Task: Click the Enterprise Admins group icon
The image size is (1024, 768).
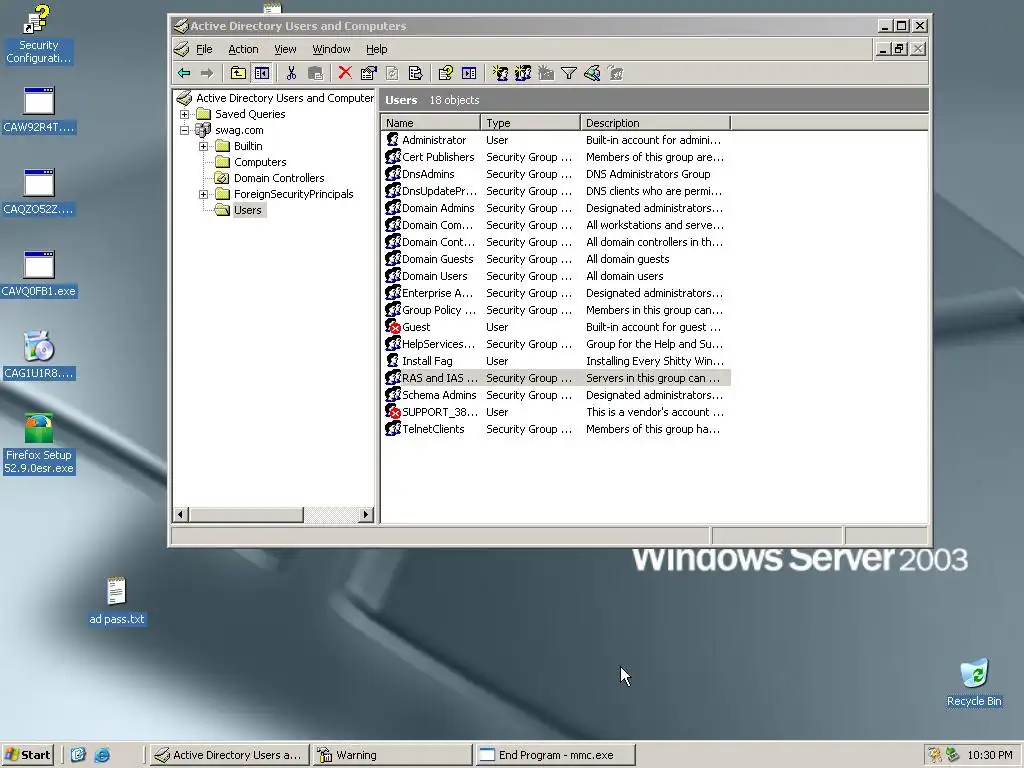Action: tap(392, 293)
